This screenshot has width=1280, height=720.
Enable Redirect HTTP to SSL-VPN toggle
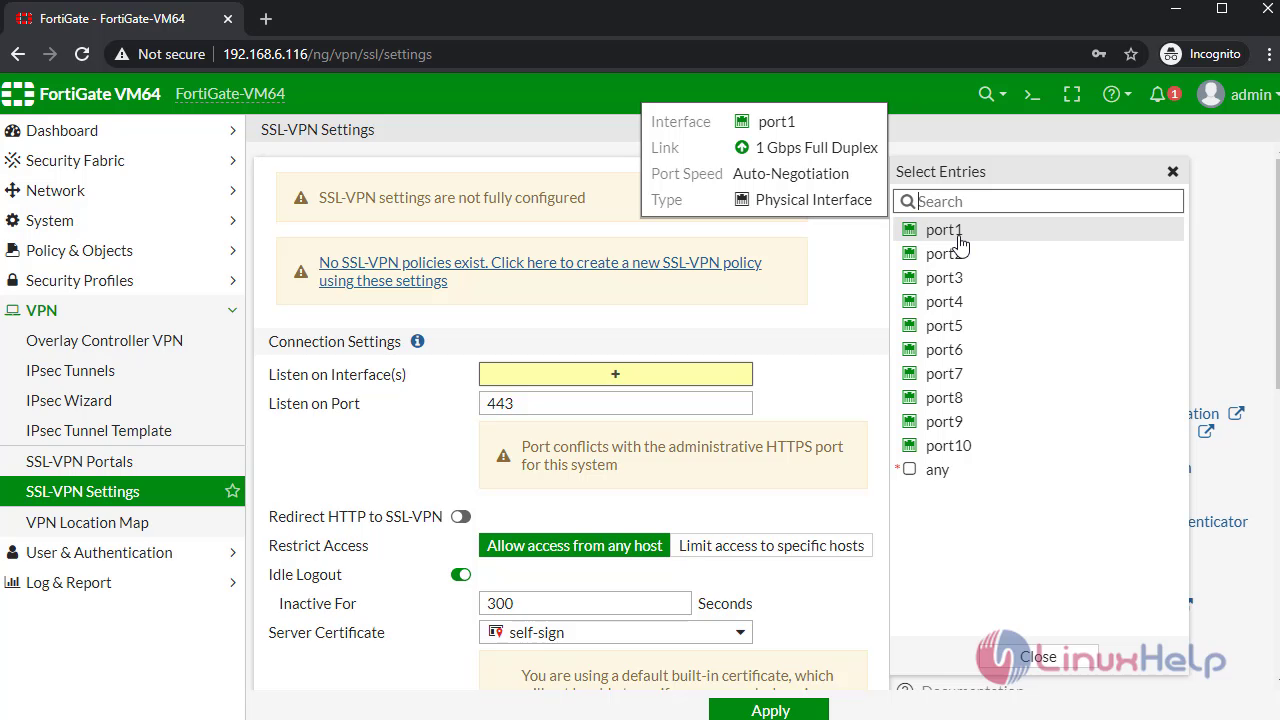460,517
